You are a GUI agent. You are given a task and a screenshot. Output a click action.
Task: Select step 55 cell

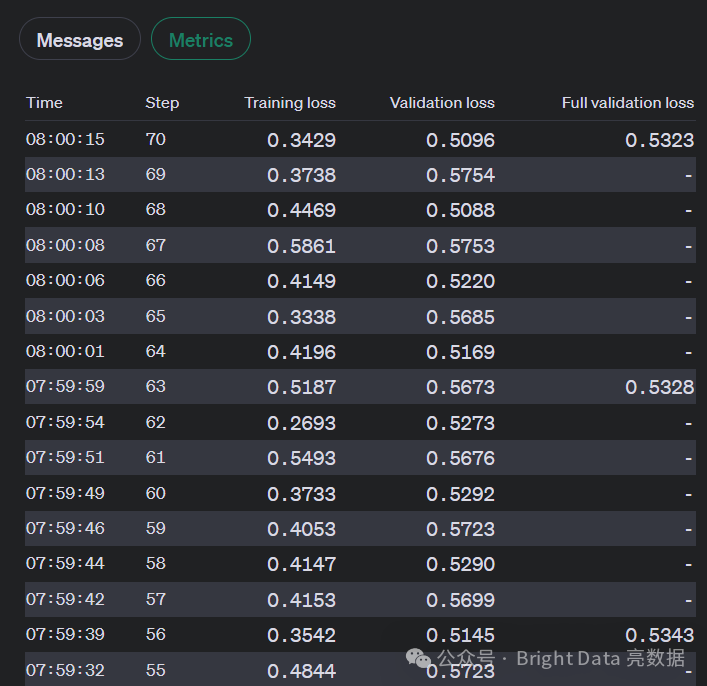(x=156, y=670)
